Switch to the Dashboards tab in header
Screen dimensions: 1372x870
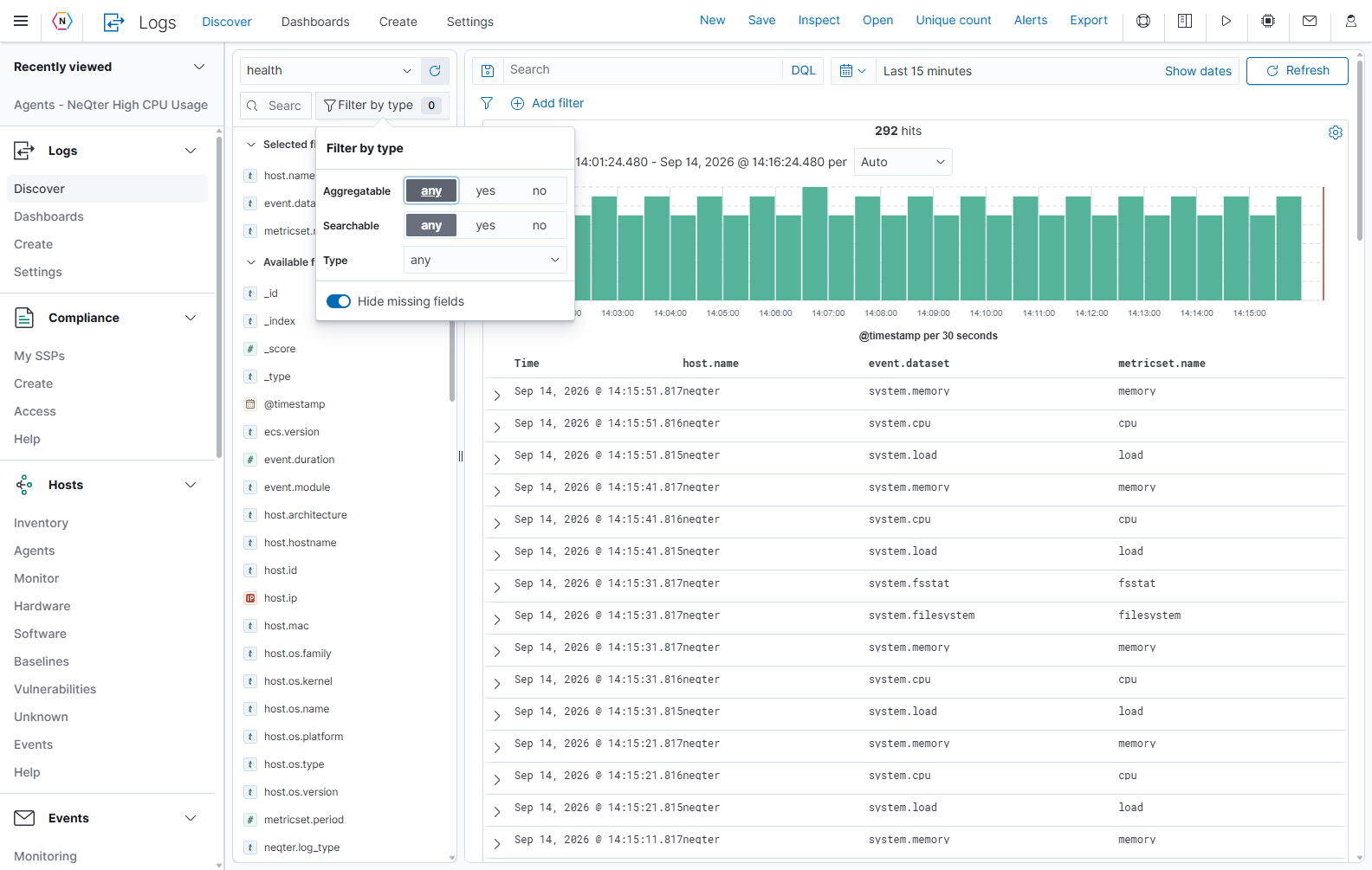coord(315,22)
